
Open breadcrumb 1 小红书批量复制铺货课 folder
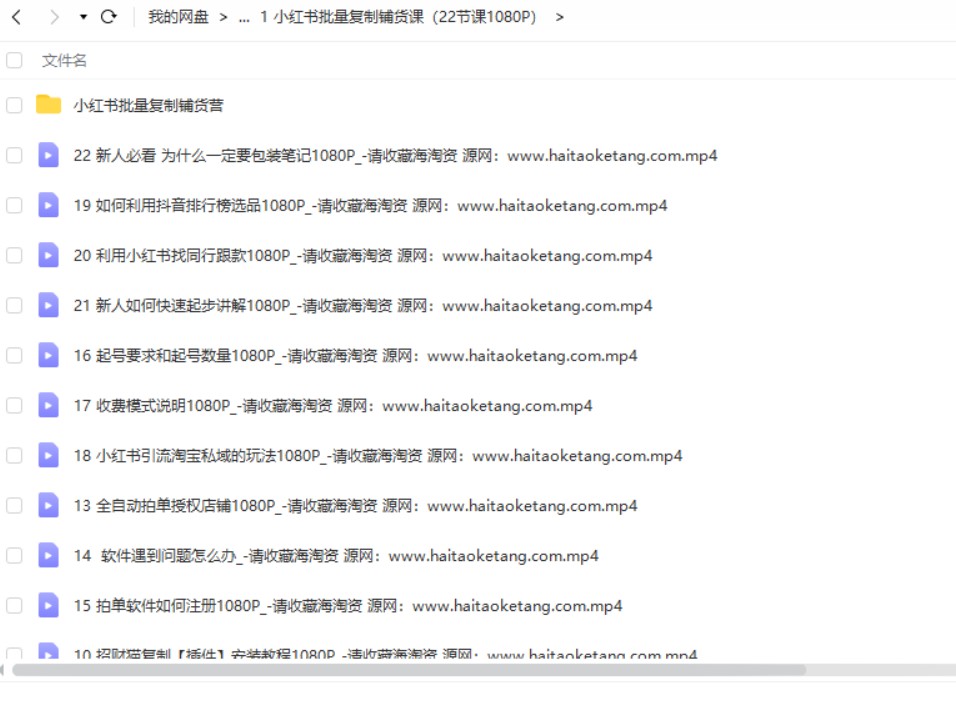398,17
